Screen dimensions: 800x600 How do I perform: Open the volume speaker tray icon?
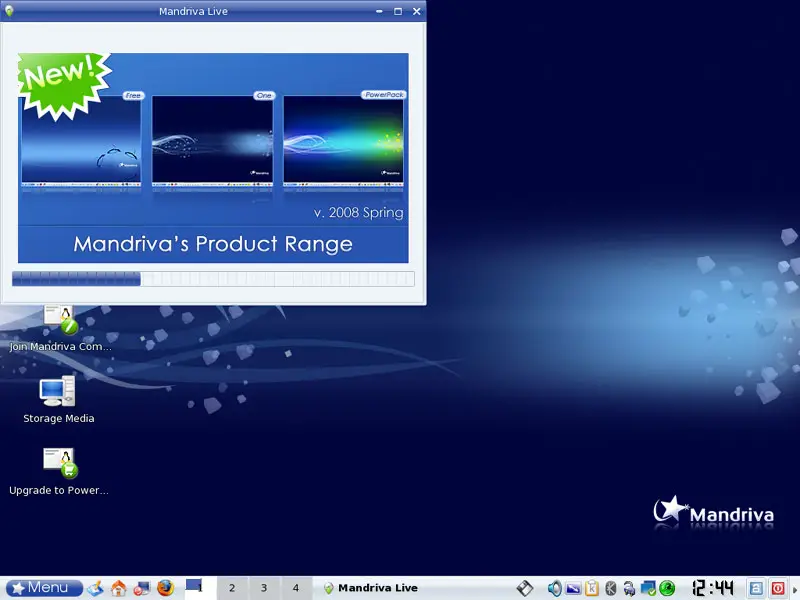[x=555, y=588]
